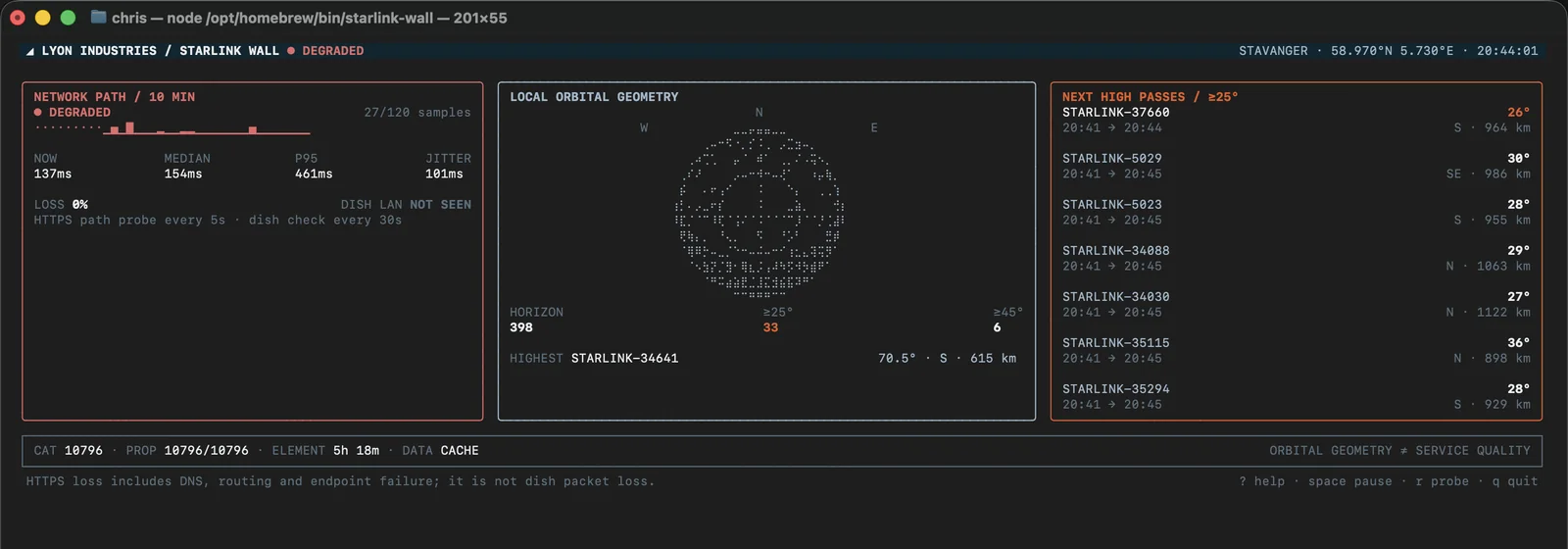
Task: Click the STARLINK-34088 pass row
Action: pyautogui.click(x=1296, y=259)
